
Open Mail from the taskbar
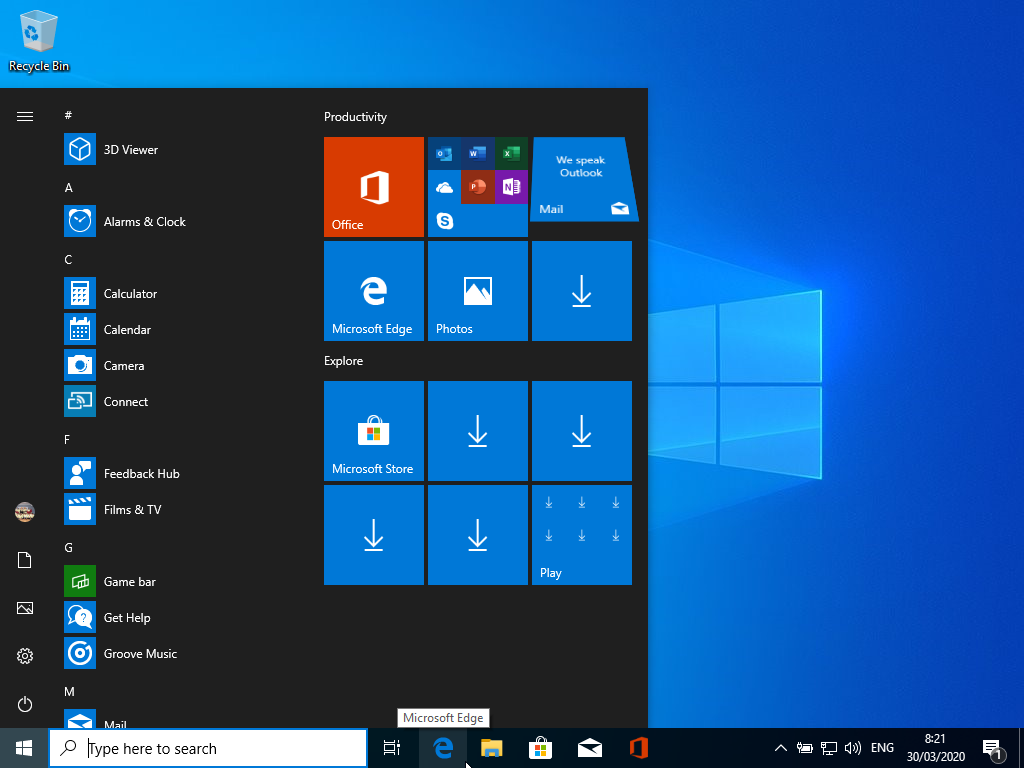[590, 748]
